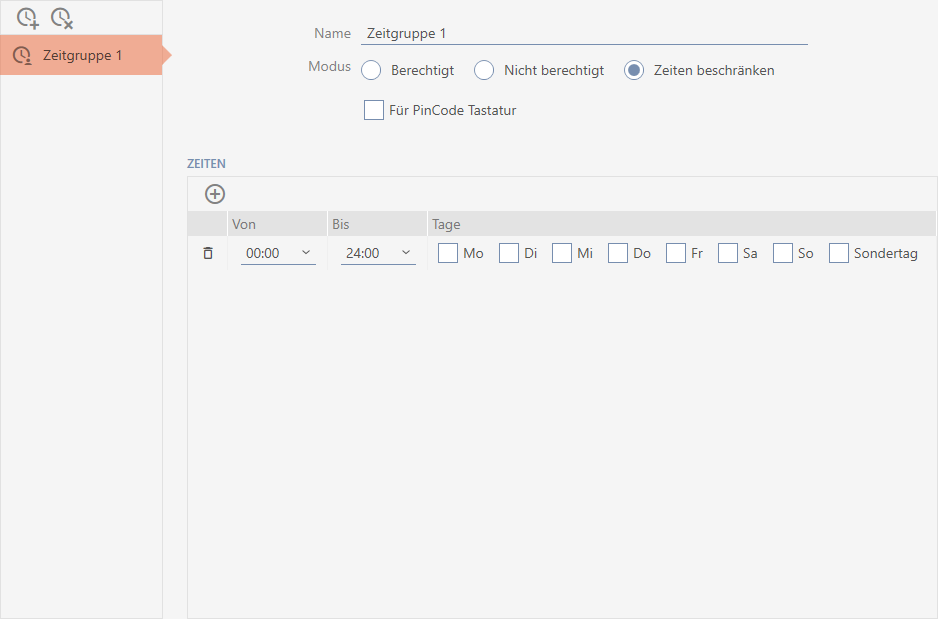
Task: Click the delete time group clock icon
Action: point(62,17)
